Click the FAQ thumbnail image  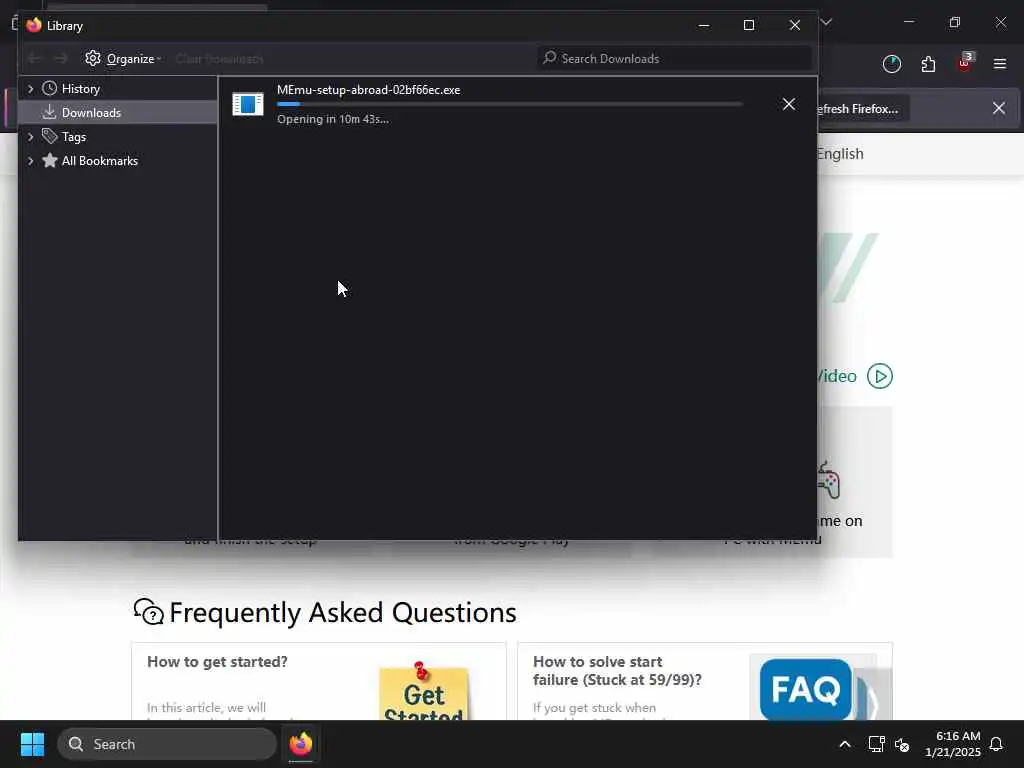pos(807,689)
